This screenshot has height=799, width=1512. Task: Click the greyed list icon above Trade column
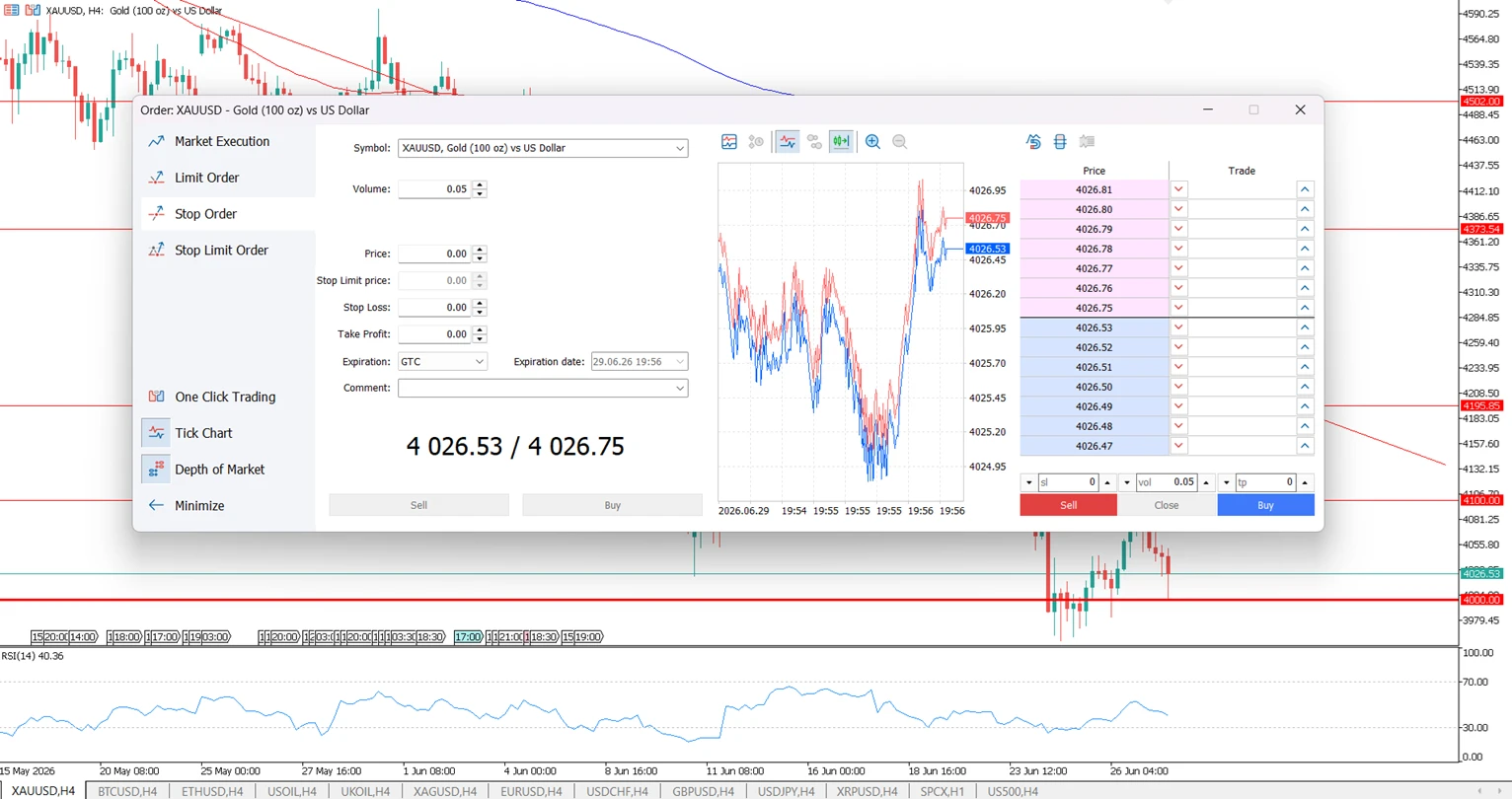coord(1087,142)
